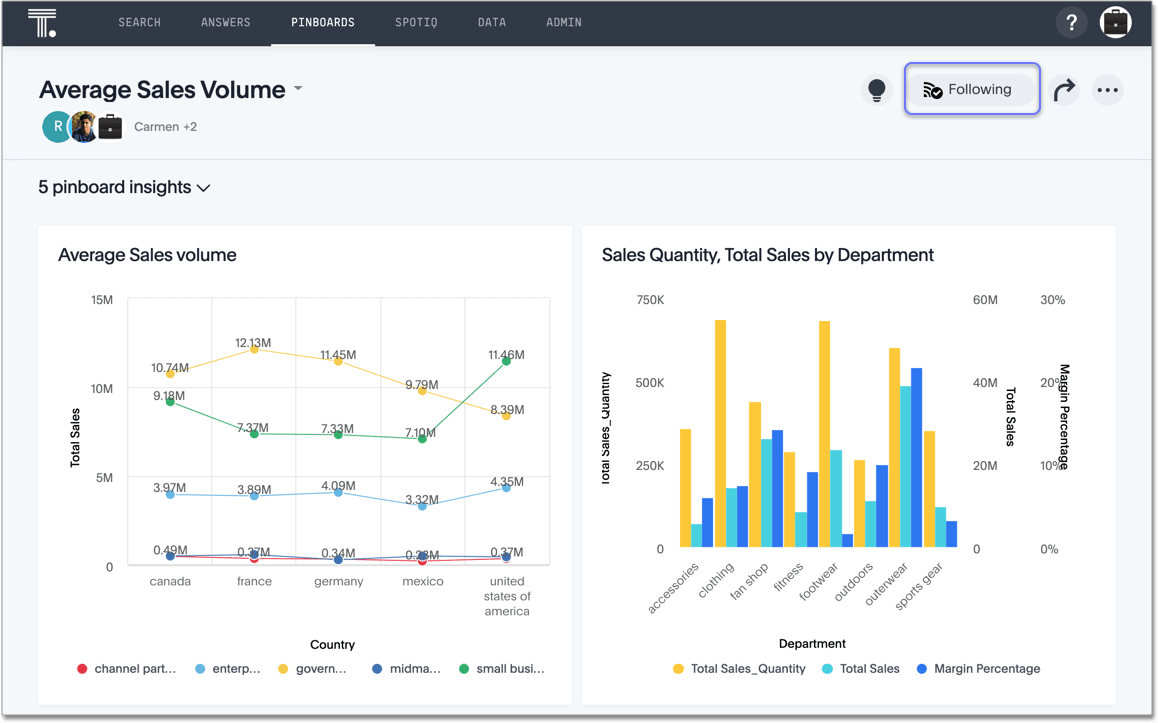Open the user profile briefcase icon
The width and height of the screenshot is (1158, 723).
point(1115,23)
